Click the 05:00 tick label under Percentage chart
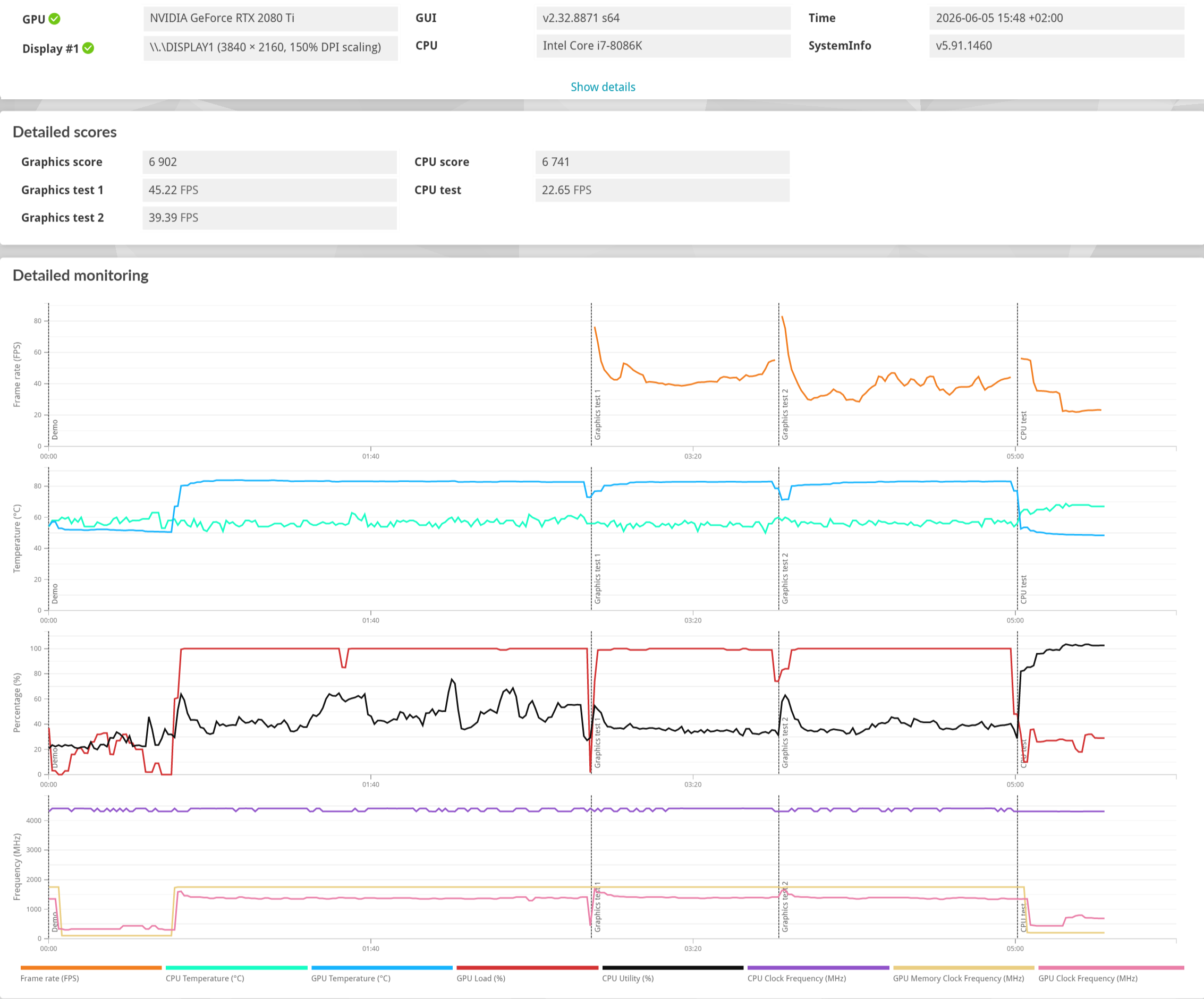Viewport: 1204px width, 999px height. pyautogui.click(x=1015, y=784)
